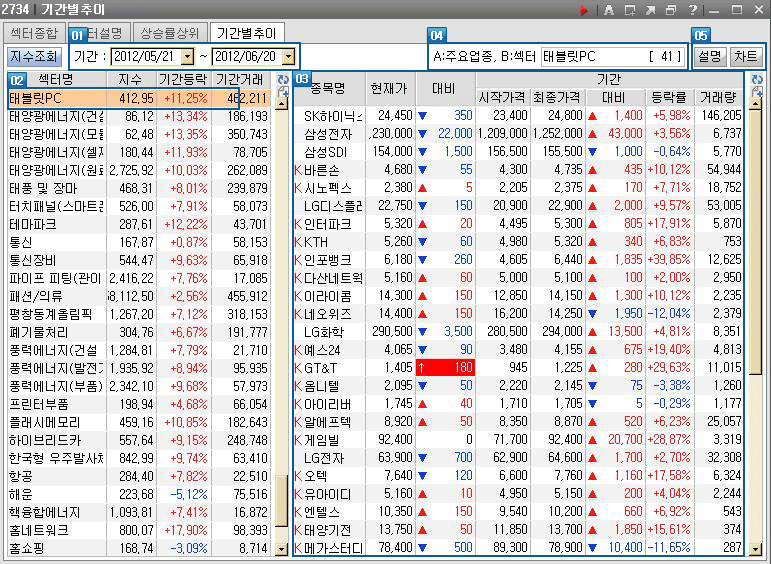Click the 인터파크 stock name
The height and width of the screenshot is (564, 771).
pos(327,225)
